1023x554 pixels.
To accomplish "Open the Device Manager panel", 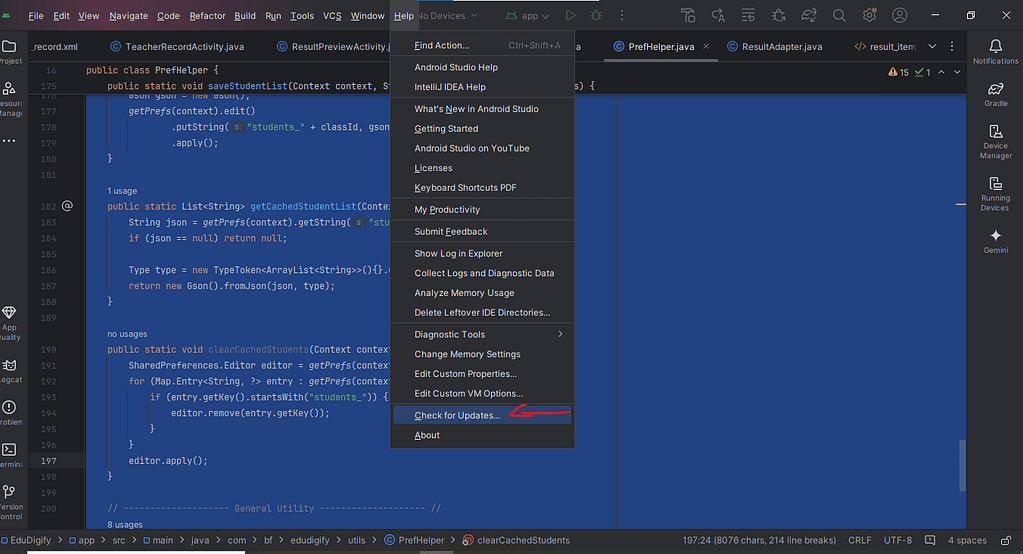I will [995, 142].
